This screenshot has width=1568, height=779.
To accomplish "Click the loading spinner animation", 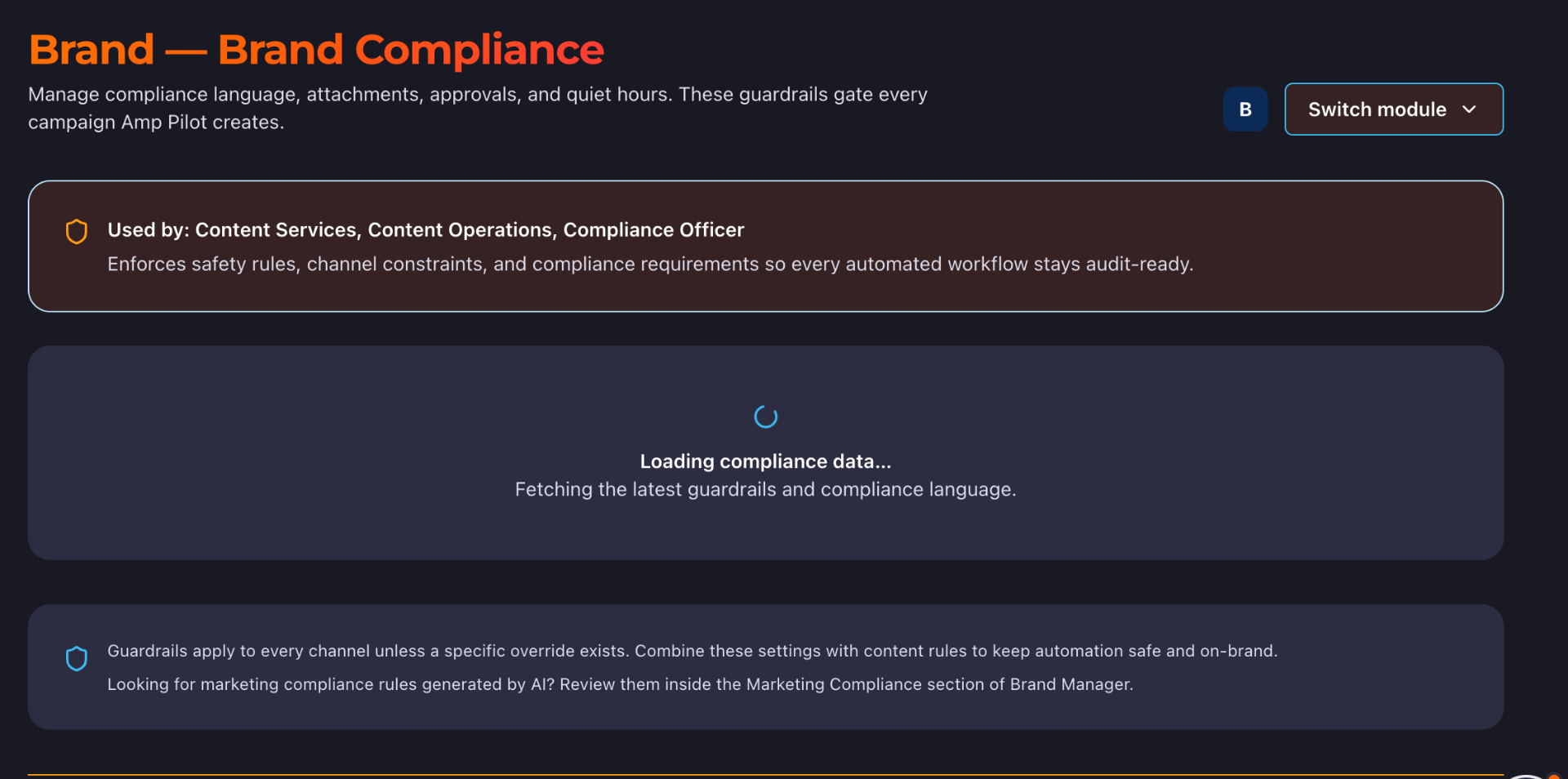I will pos(764,416).
